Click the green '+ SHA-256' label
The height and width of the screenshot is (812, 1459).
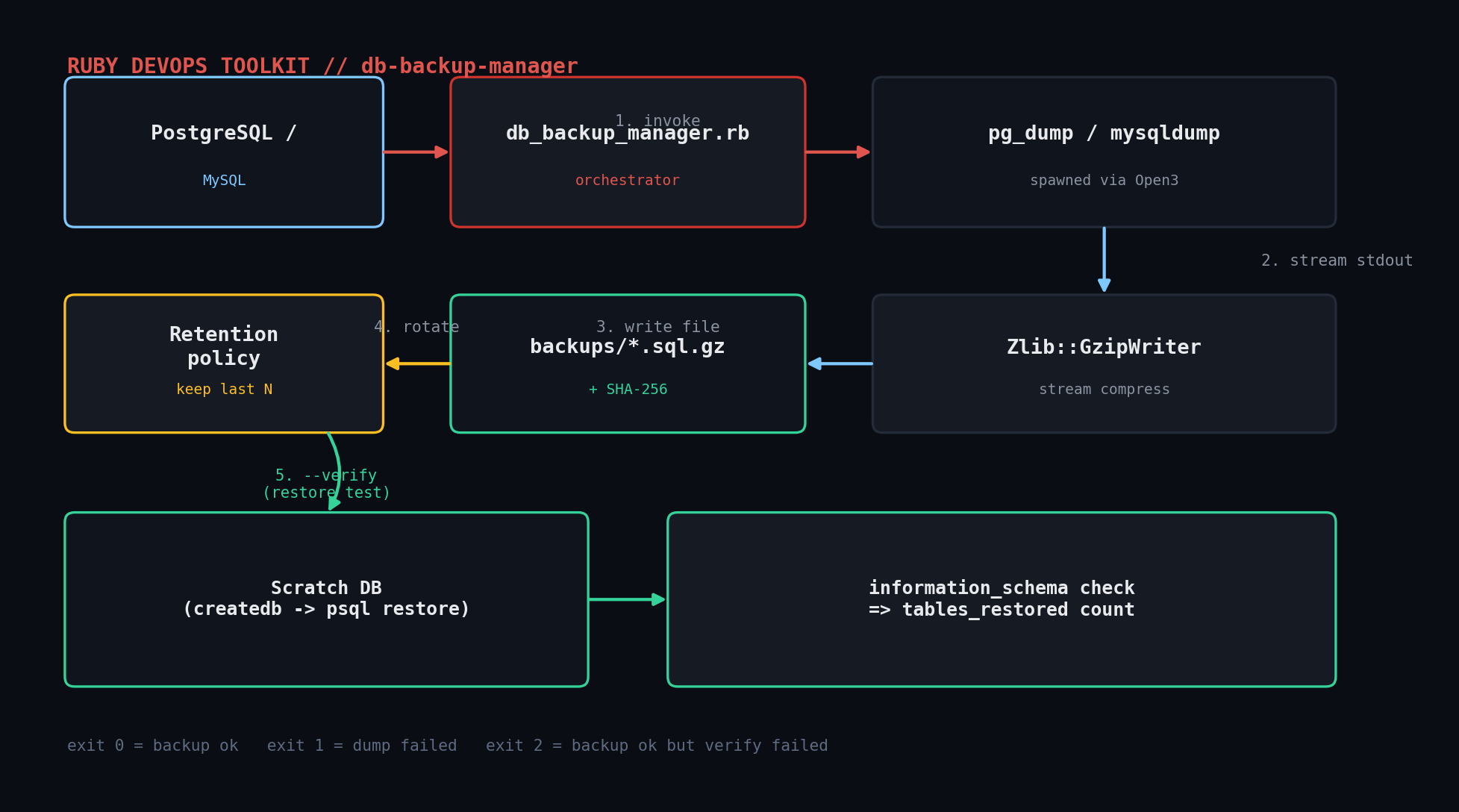point(628,390)
